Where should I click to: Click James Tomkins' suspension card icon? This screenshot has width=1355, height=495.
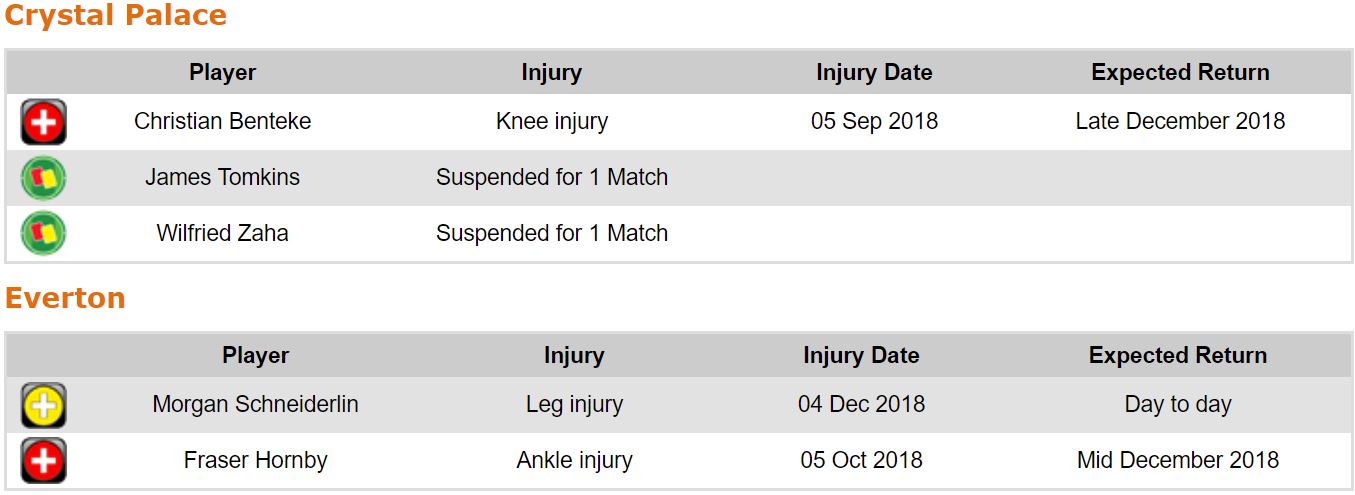click(x=43, y=178)
